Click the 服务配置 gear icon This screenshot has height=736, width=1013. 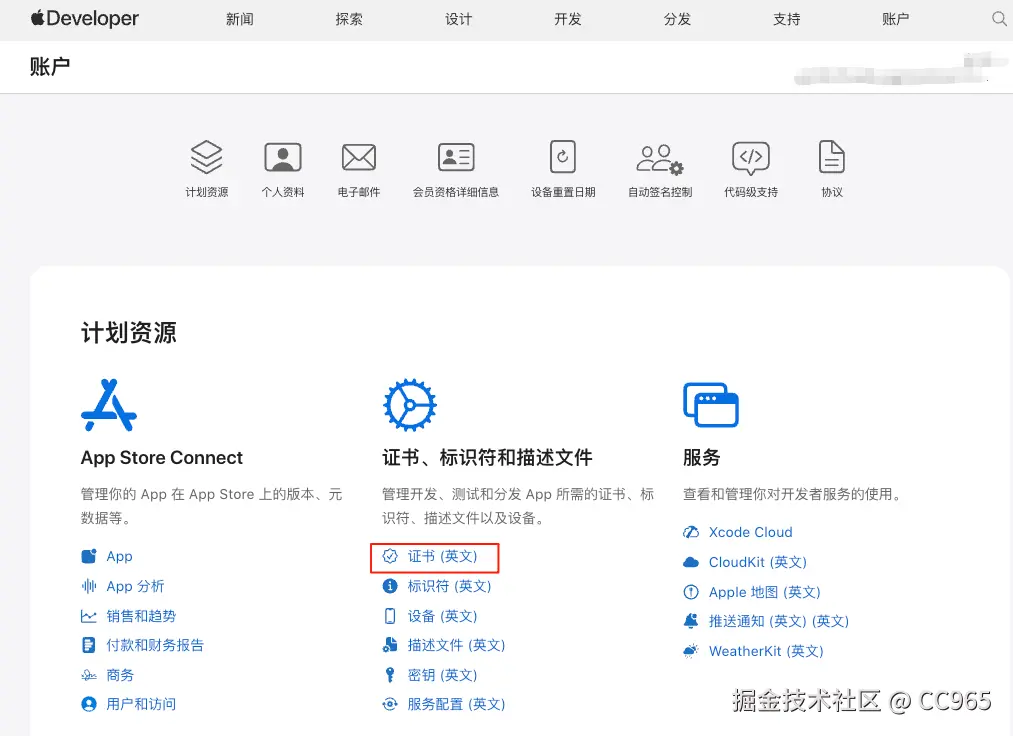click(x=390, y=704)
